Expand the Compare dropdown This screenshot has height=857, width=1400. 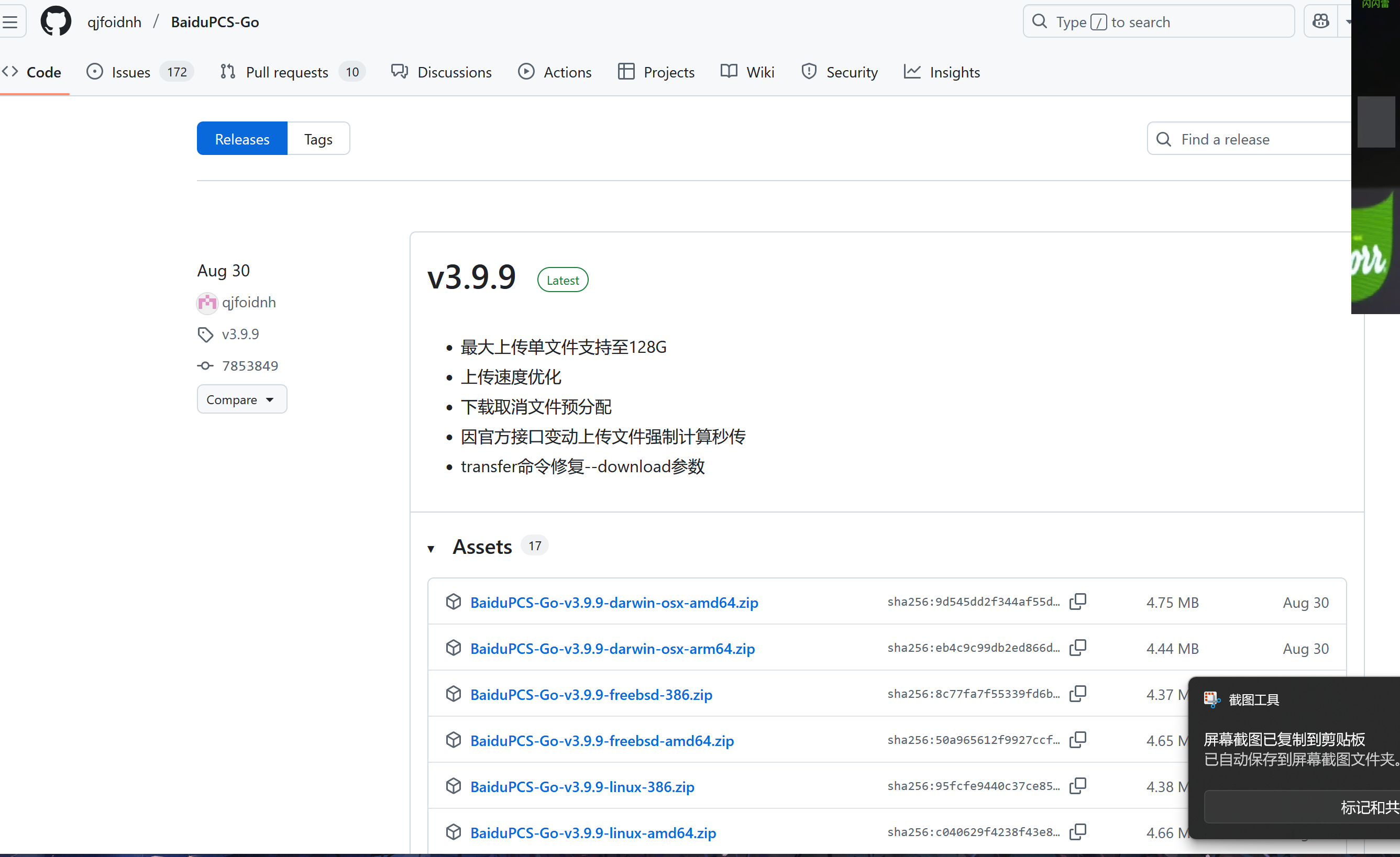tap(241, 399)
